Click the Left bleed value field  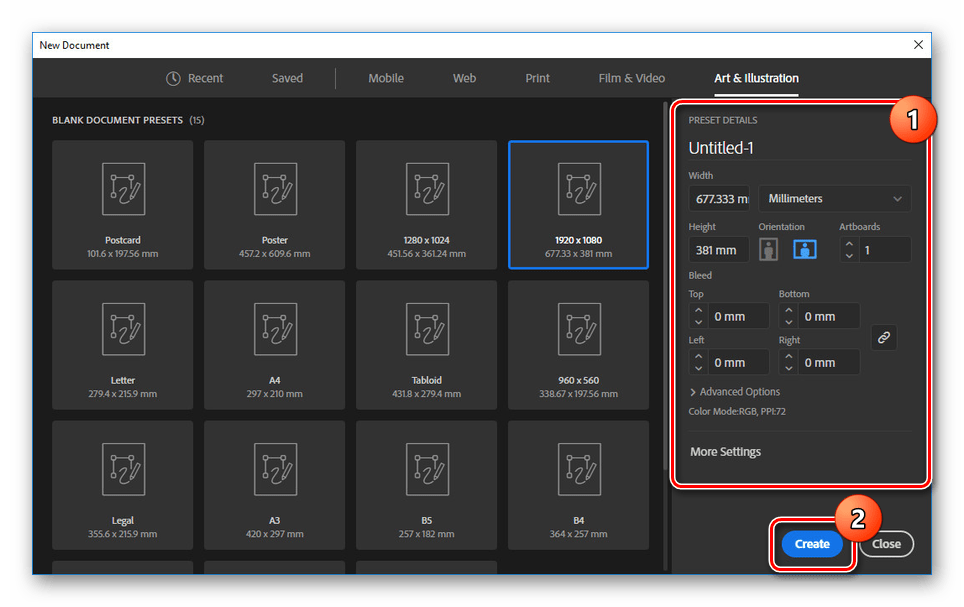(738, 362)
